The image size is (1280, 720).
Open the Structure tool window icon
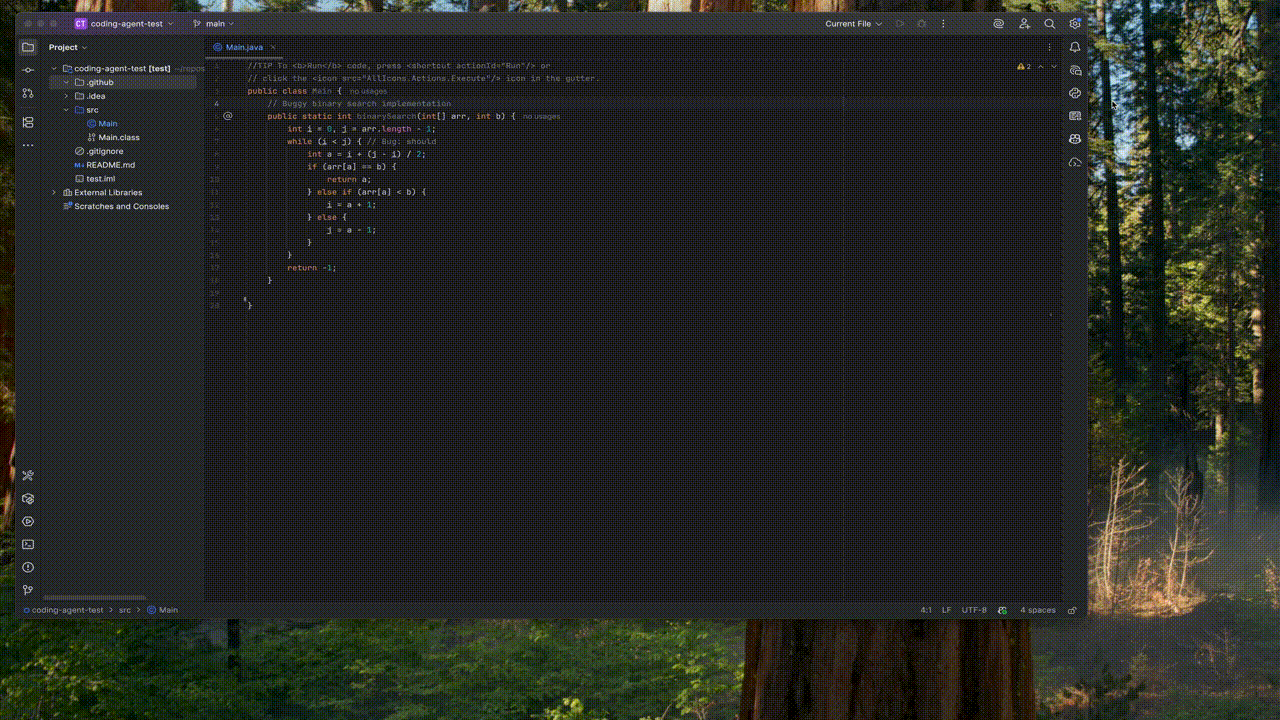(27, 120)
